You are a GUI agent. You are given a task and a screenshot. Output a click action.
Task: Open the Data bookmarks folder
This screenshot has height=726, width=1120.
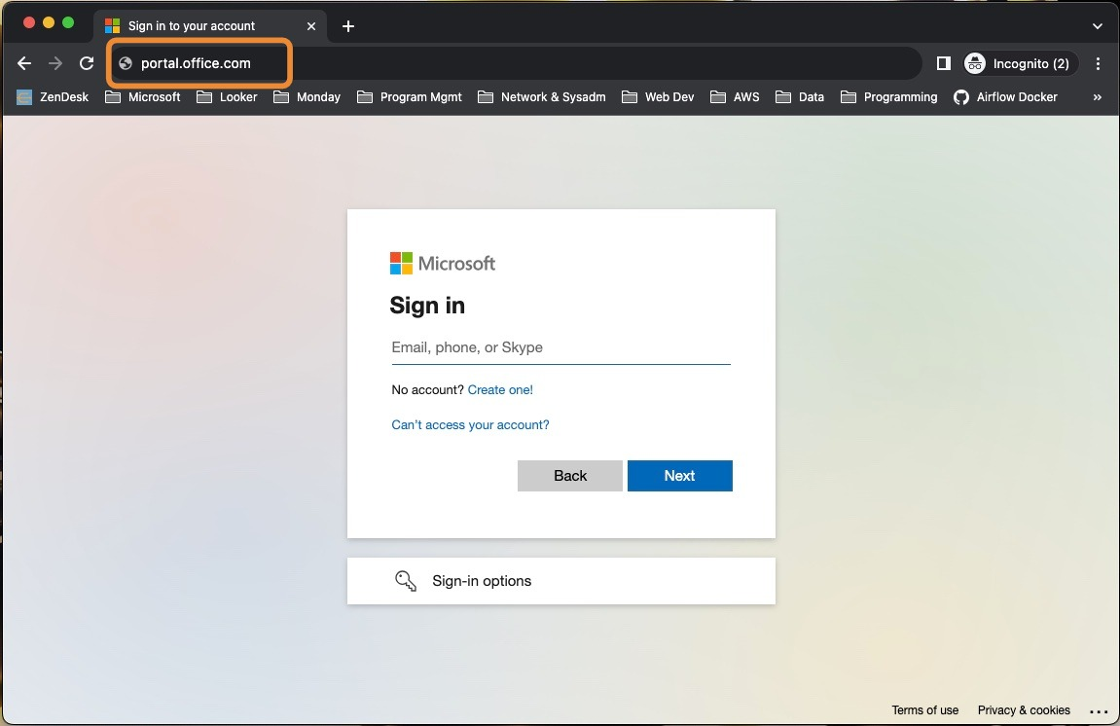tap(800, 97)
